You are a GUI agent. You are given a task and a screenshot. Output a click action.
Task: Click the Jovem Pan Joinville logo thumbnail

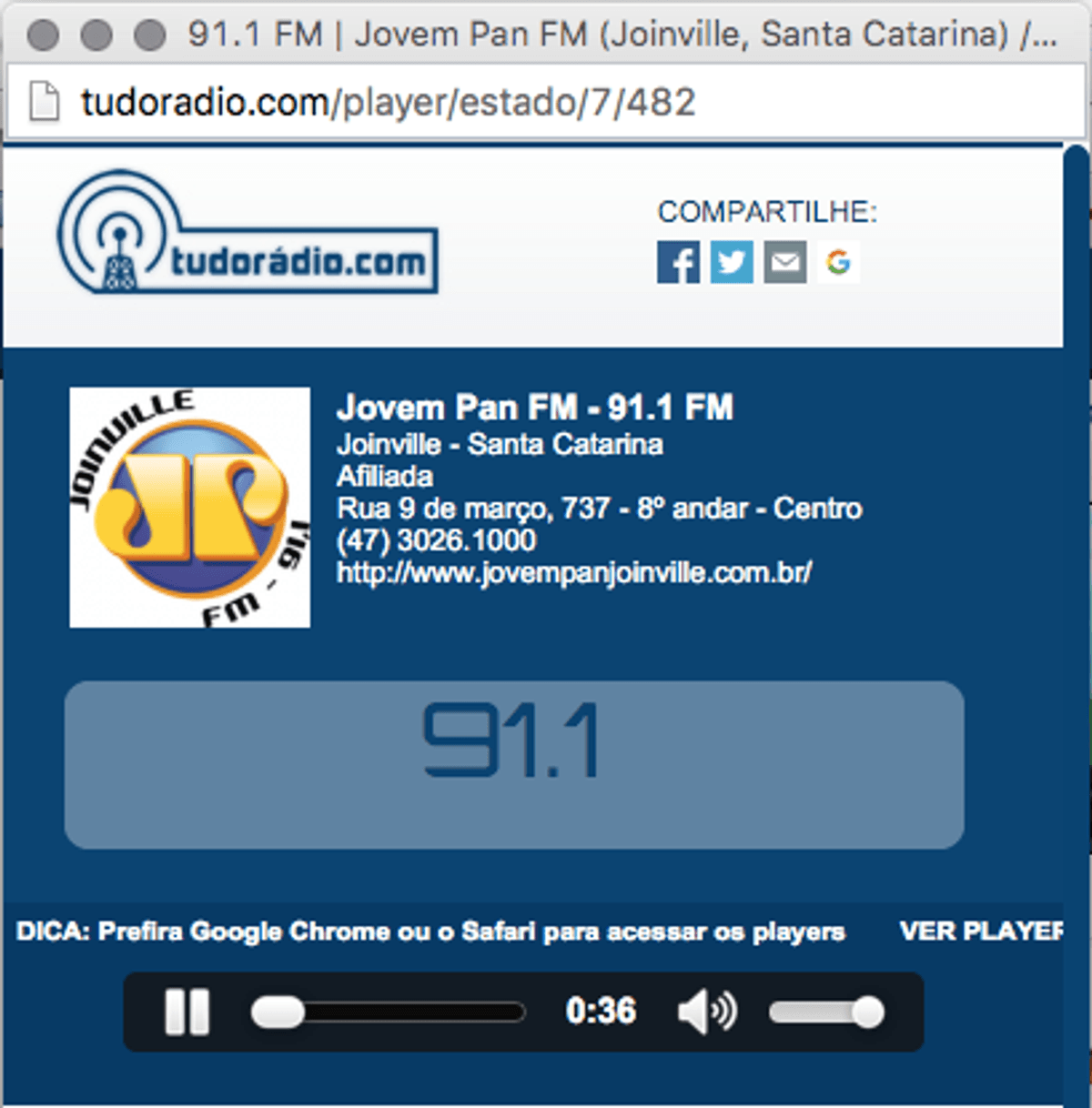[x=190, y=508]
